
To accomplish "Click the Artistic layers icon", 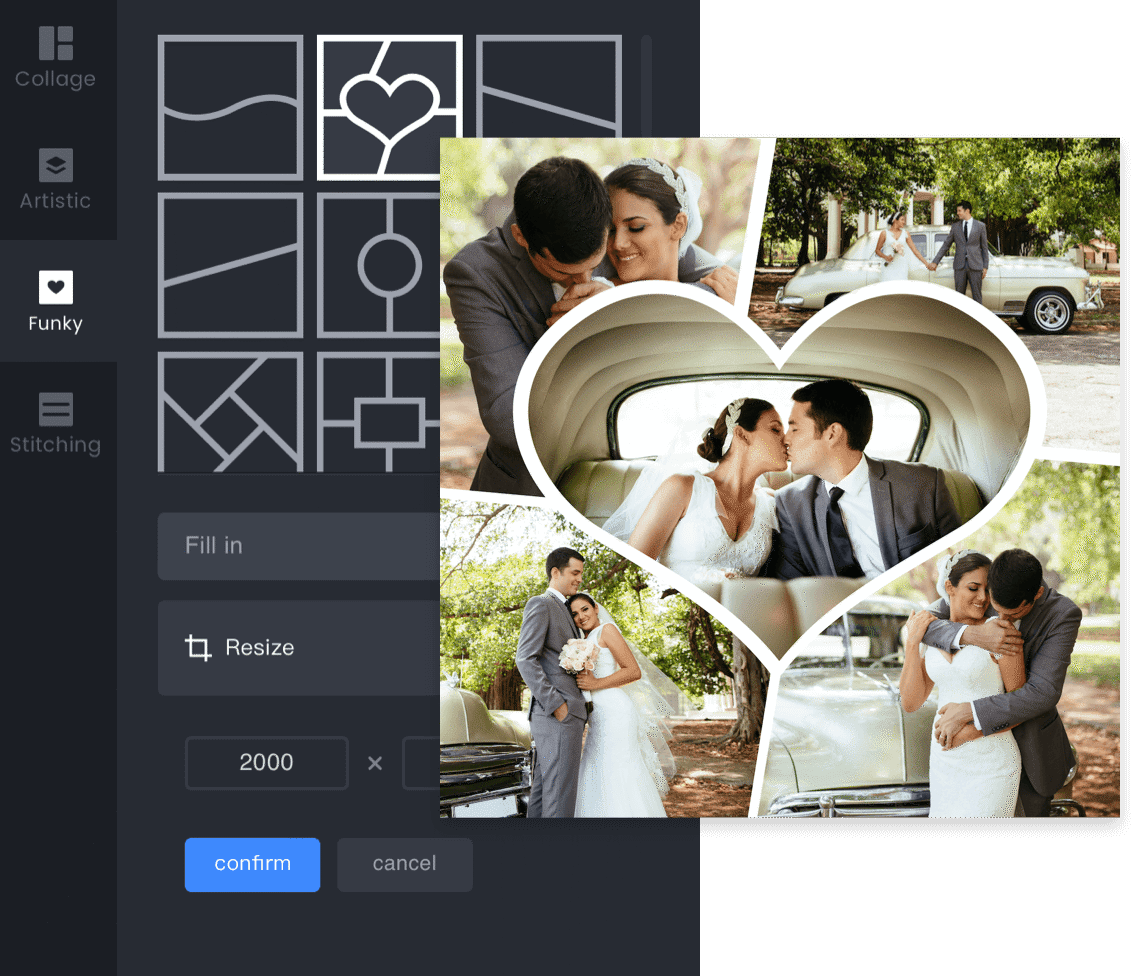I will [56, 165].
